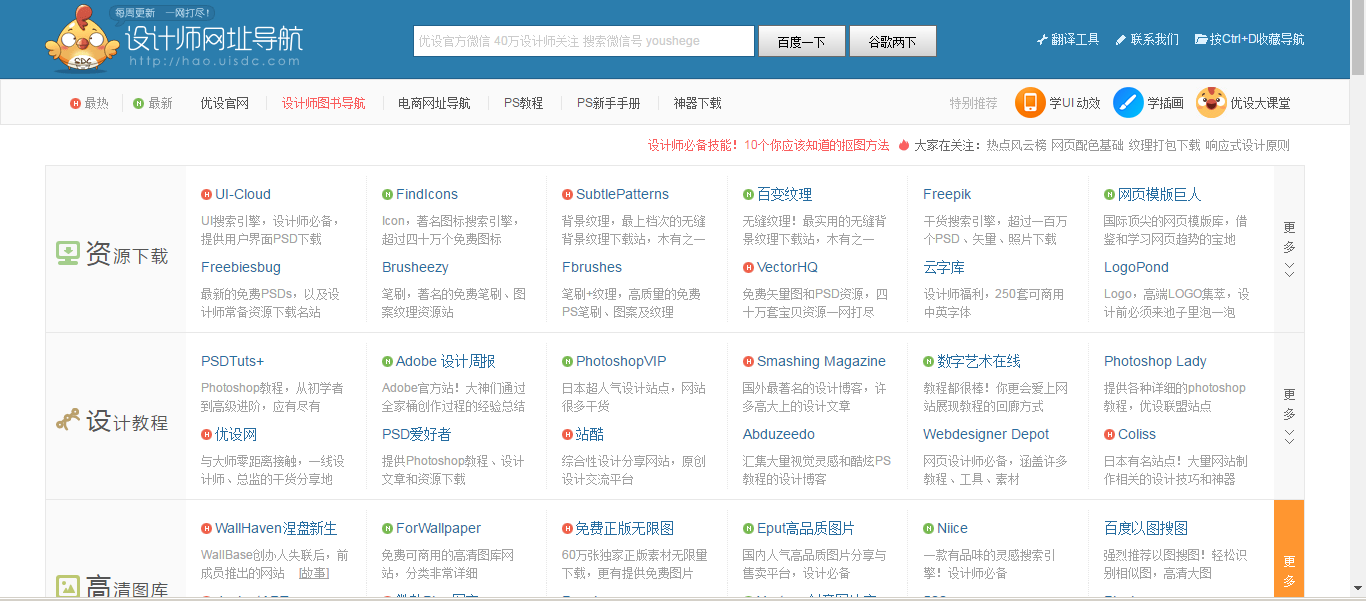Image resolution: width=1366 pixels, height=601 pixels.
Task: Open the VectorHQ link
Action: (x=787, y=267)
